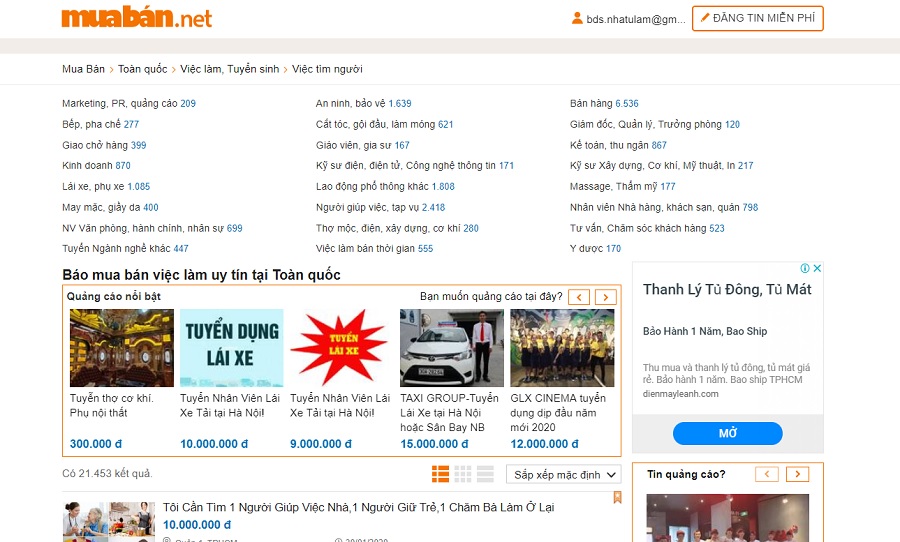Open red starburst TUYỂN LÁI XE thumbnail
900x542 pixels.
click(x=339, y=348)
